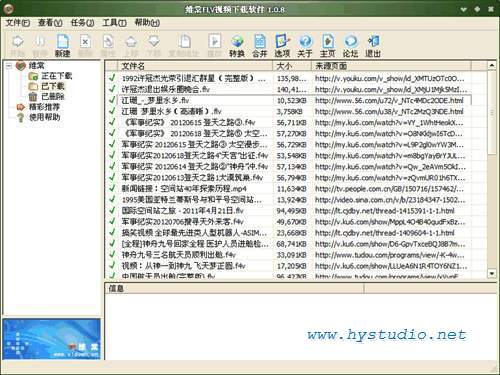
Task: Click the file list scroll-down arrow
Action: tap(492, 274)
